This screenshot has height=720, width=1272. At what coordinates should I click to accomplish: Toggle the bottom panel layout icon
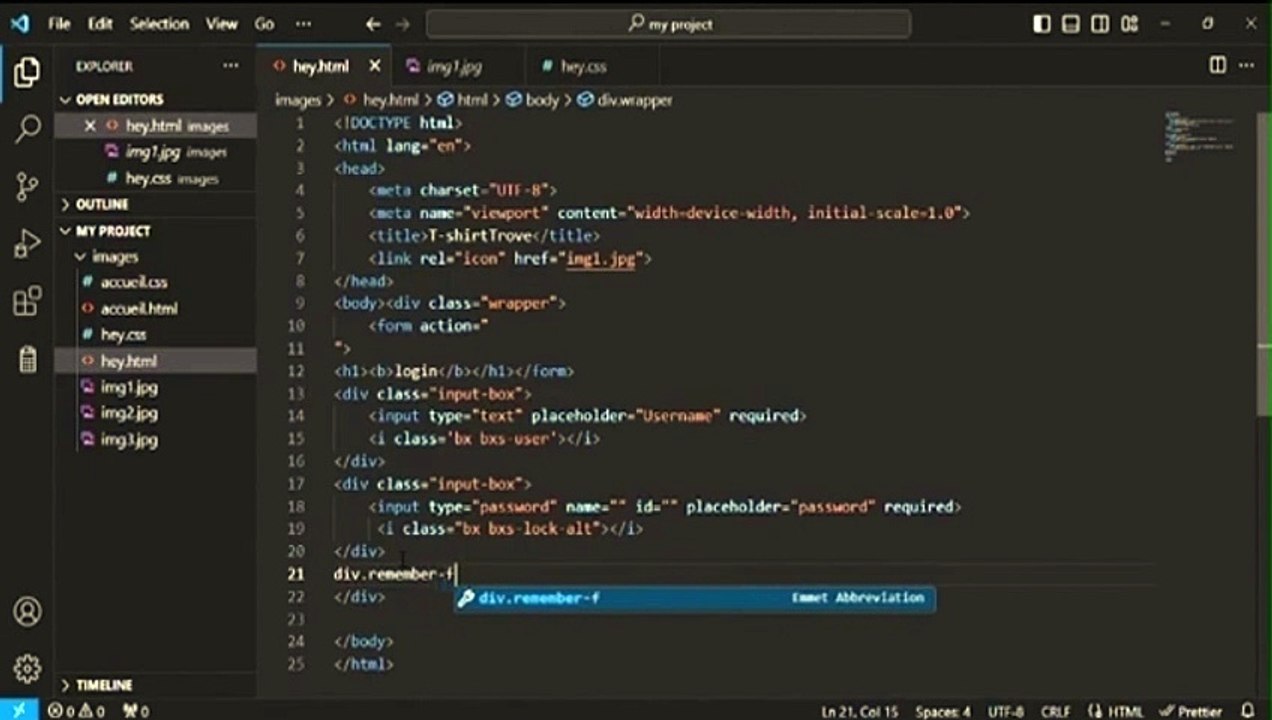pyautogui.click(x=1071, y=24)
